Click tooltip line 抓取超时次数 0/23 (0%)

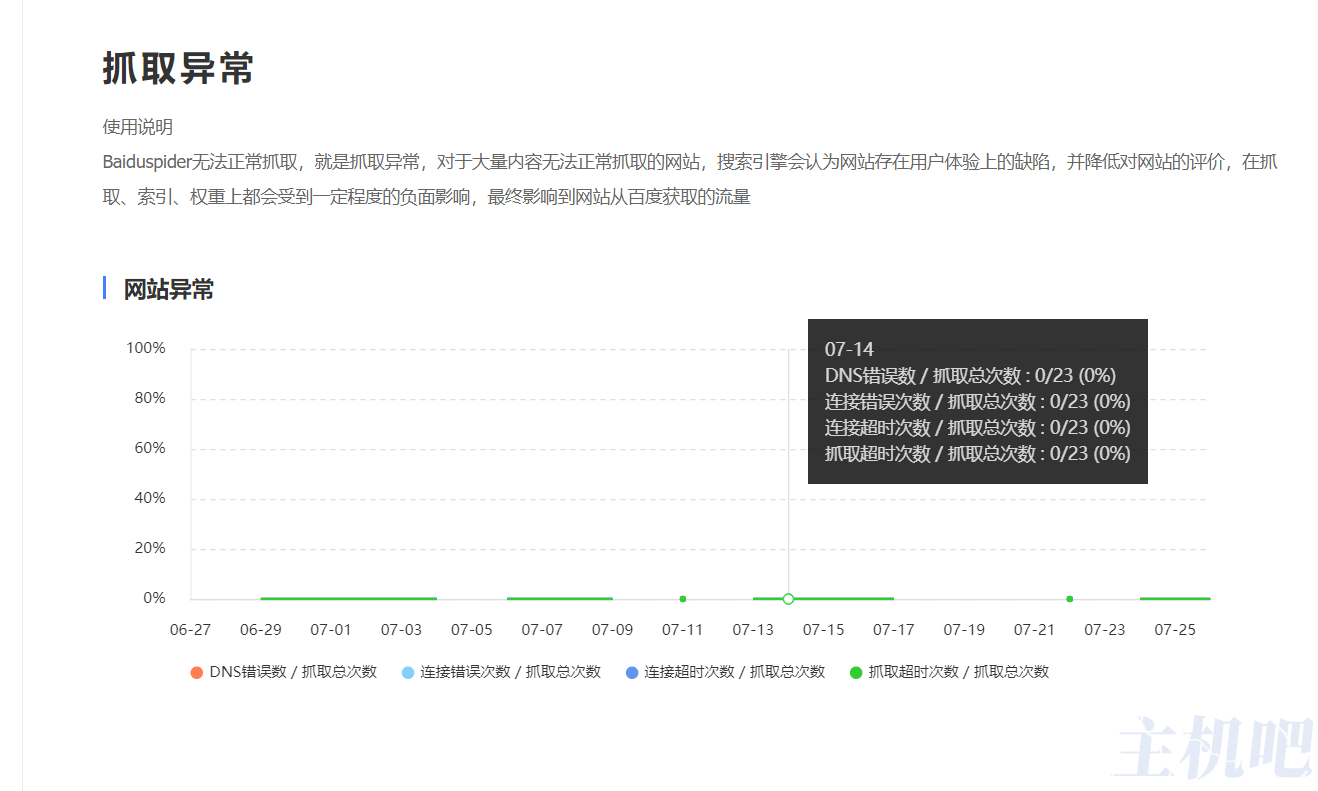(x=978, y=453)
